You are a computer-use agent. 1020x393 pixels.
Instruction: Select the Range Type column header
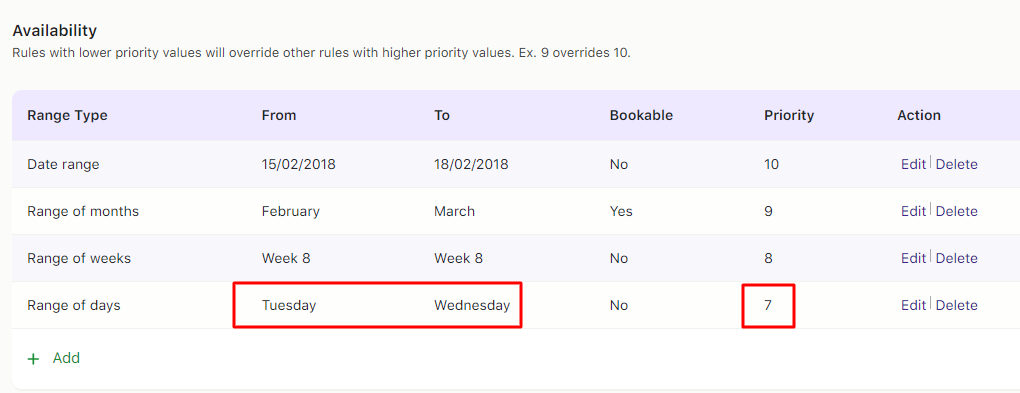point(68,115)
